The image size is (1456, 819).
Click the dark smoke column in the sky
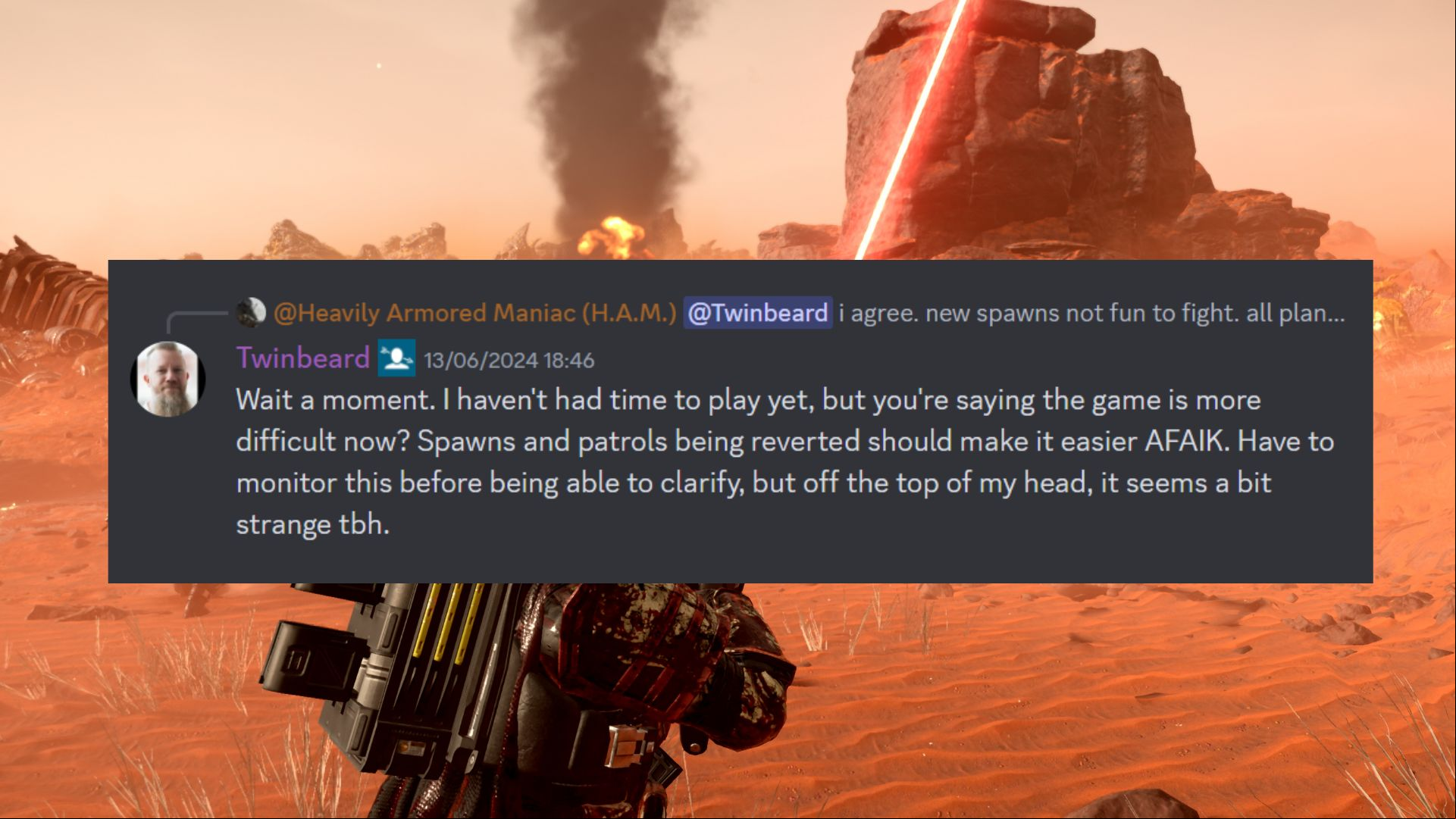click(x=599, y=114)
